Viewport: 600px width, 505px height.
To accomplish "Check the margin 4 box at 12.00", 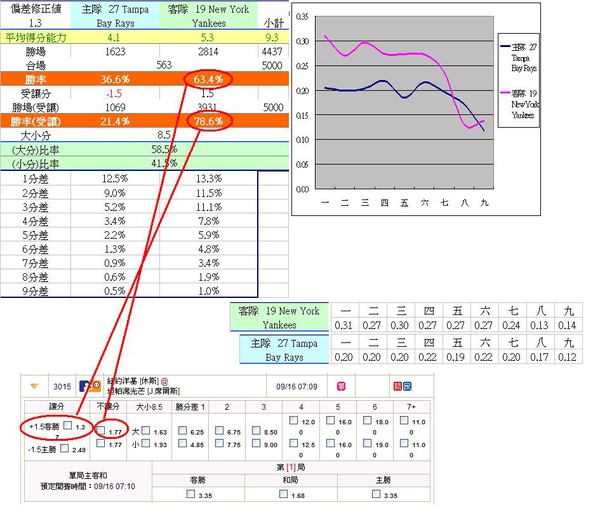I will pyautogui.click(x=293, y=420).
